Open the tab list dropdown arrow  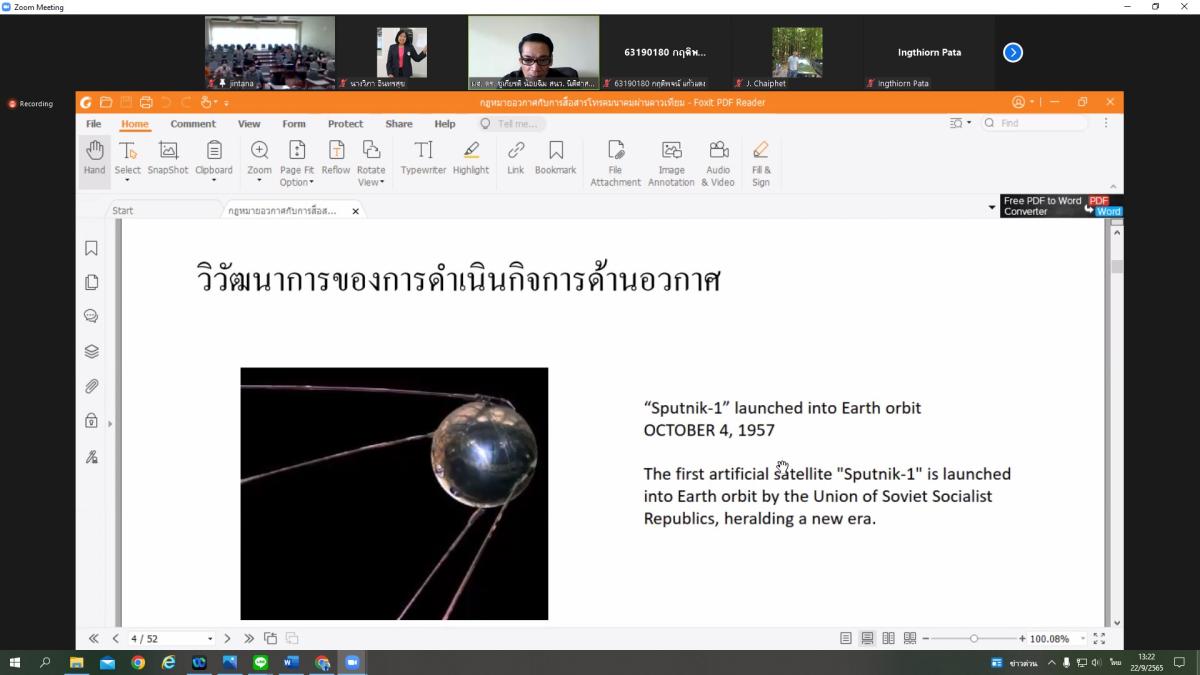click(992, 207)
